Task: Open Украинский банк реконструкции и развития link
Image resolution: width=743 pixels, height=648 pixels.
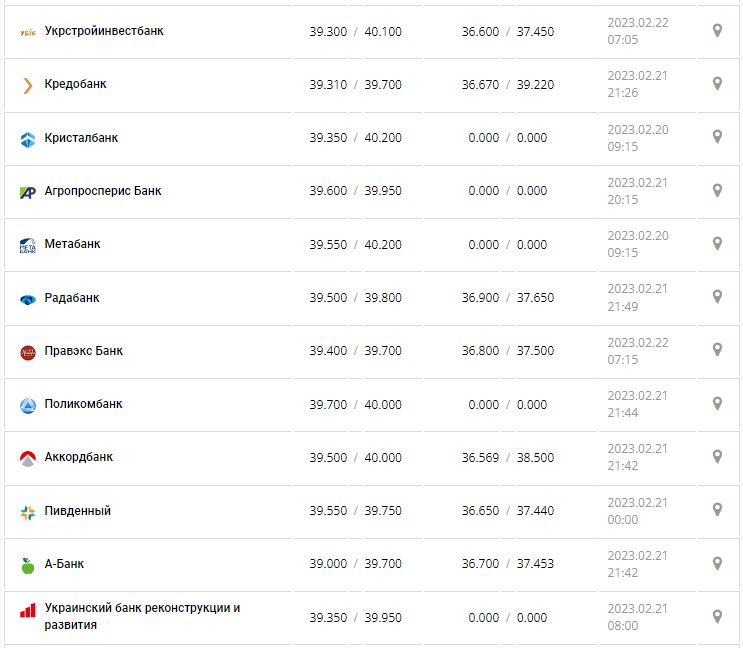Action: pos(142,616)
